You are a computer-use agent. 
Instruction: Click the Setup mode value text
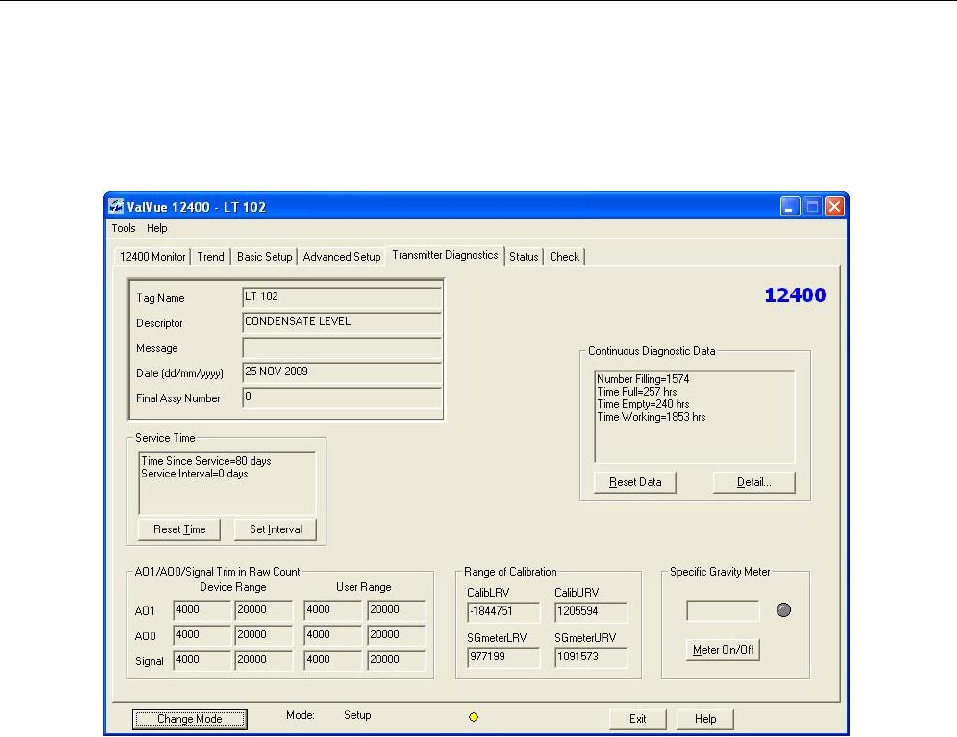(358, 715)
